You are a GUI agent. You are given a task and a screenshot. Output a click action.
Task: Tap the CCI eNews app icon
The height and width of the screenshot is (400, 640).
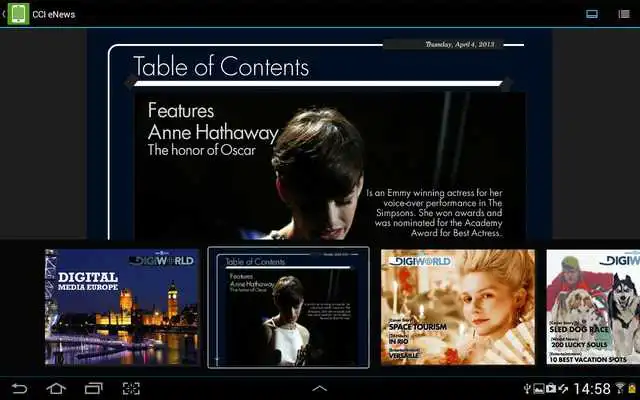click(x=18, y=14)
